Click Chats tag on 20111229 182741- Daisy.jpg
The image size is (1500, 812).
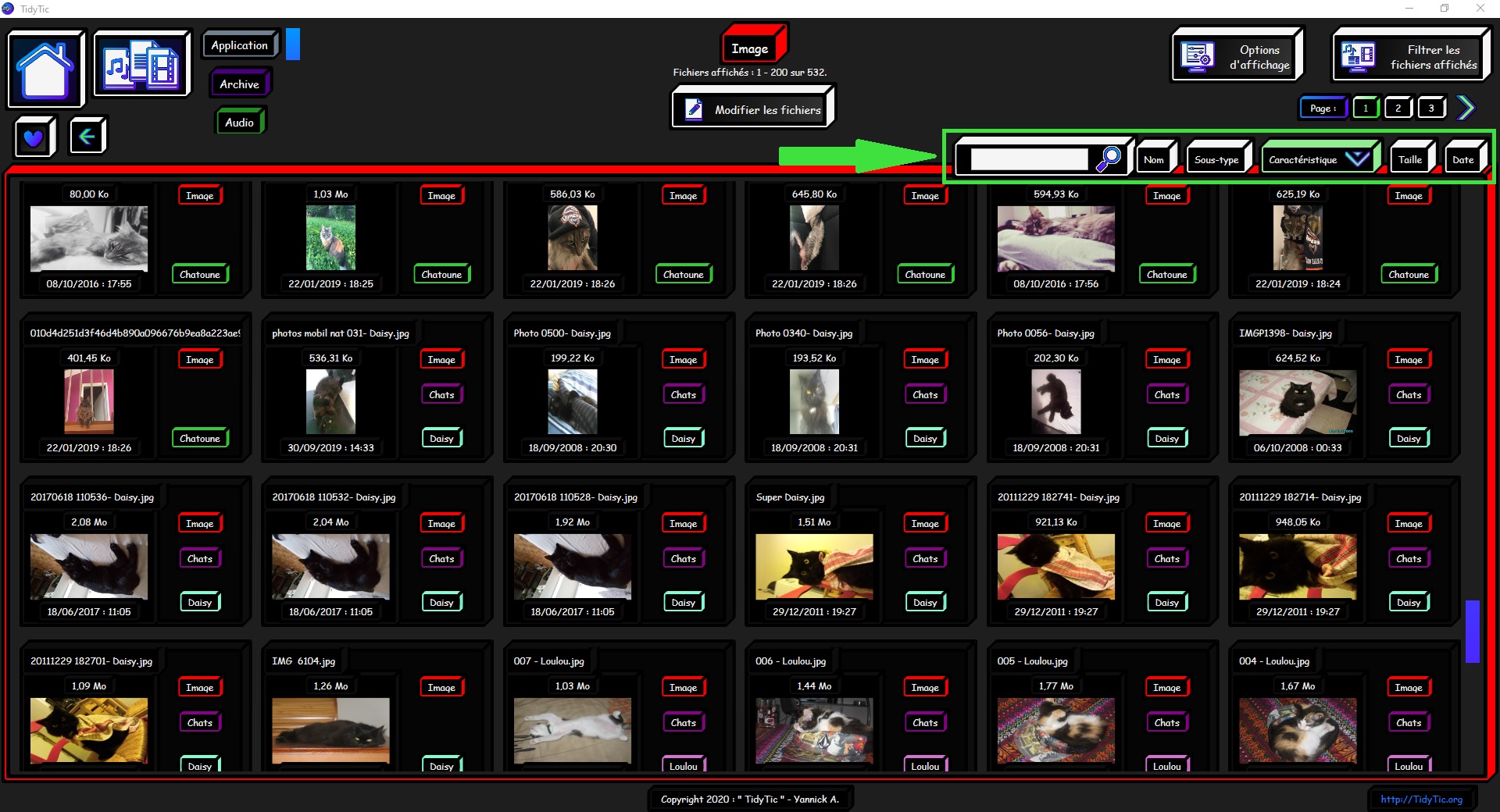[1166, 558]
